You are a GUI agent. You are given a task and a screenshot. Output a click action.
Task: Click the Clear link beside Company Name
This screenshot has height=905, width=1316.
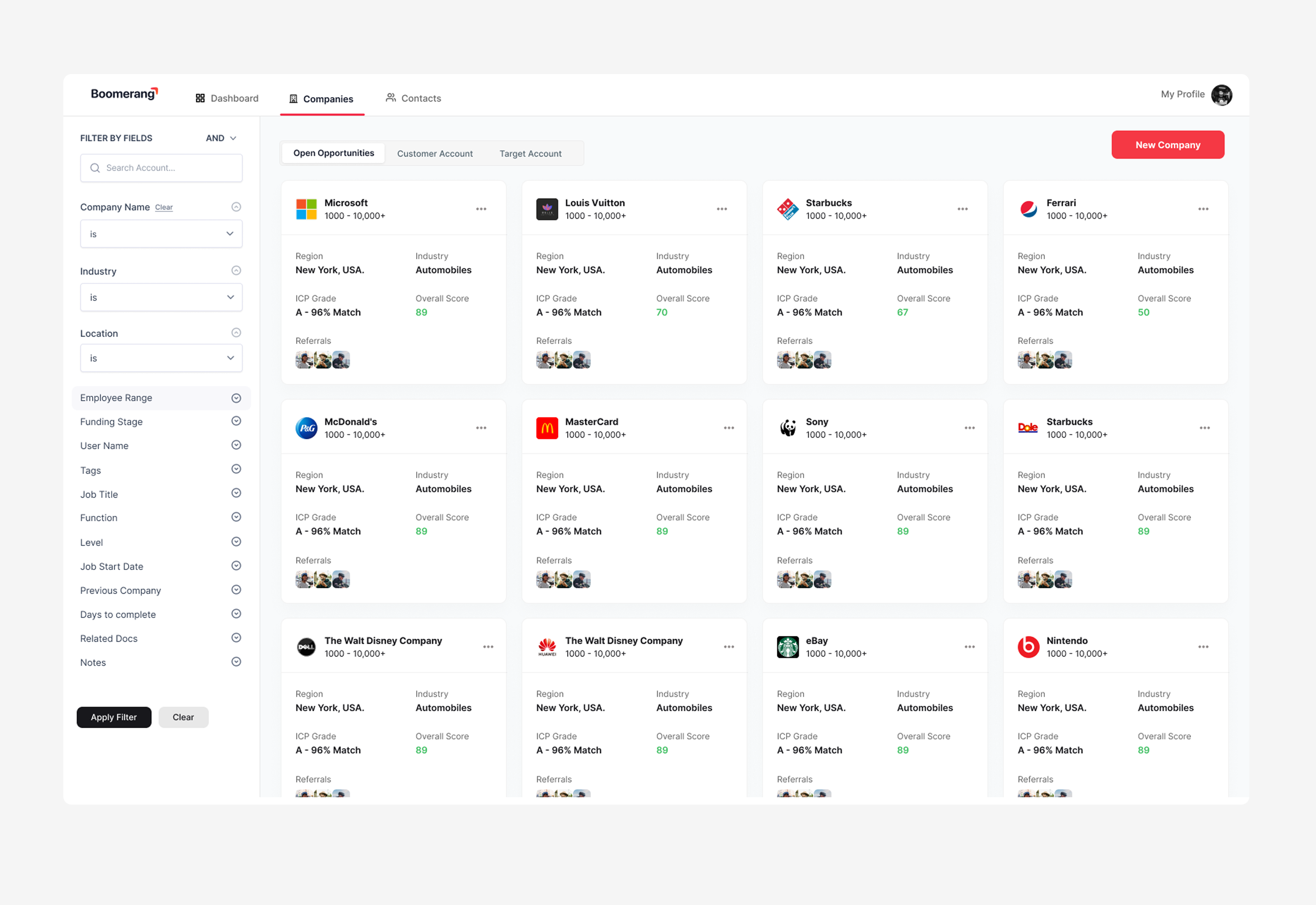click(x=164, y=208)
